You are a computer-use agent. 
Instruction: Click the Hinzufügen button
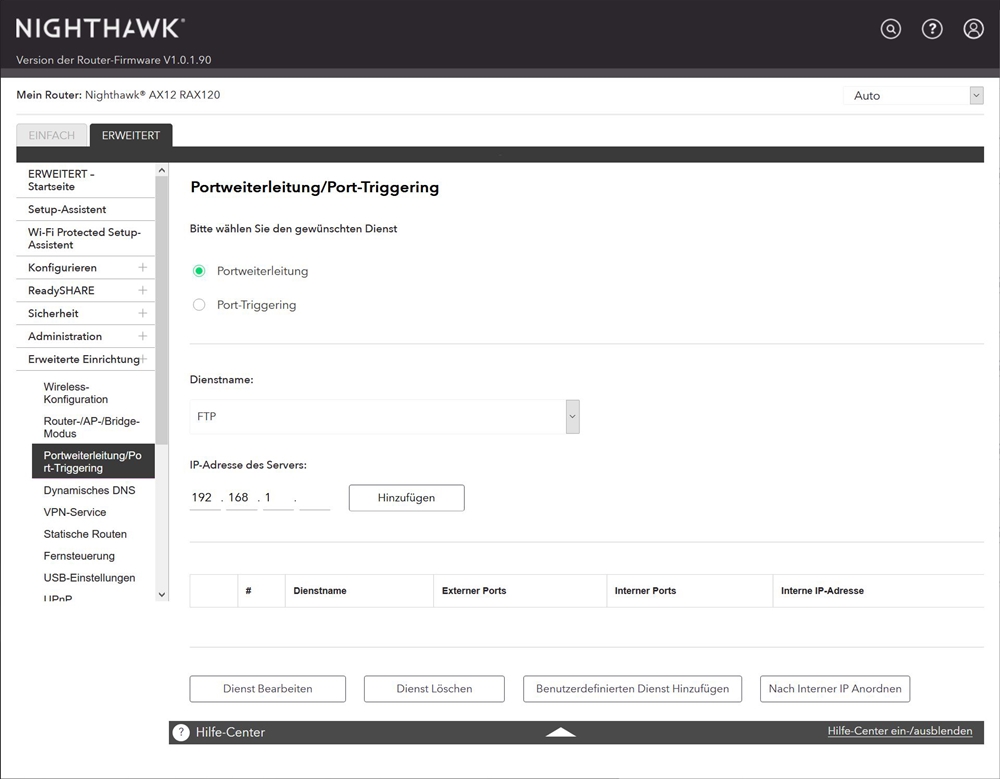(406, 498)
